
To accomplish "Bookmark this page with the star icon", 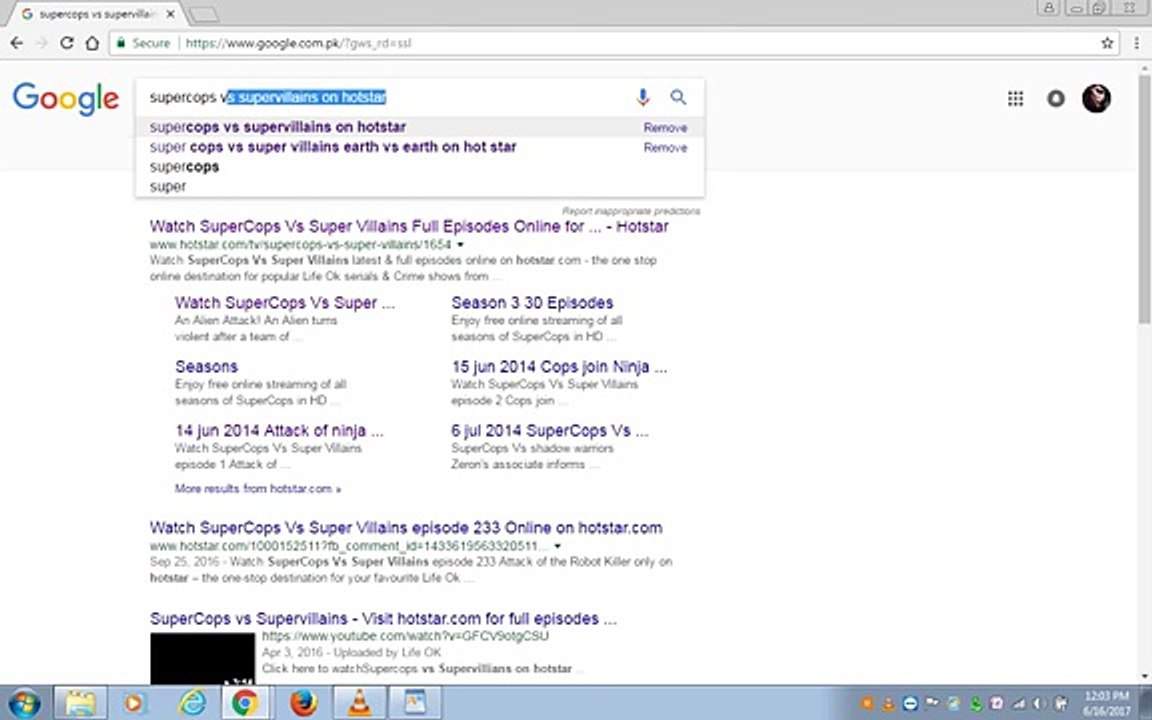I will (x=1107, y=43).
